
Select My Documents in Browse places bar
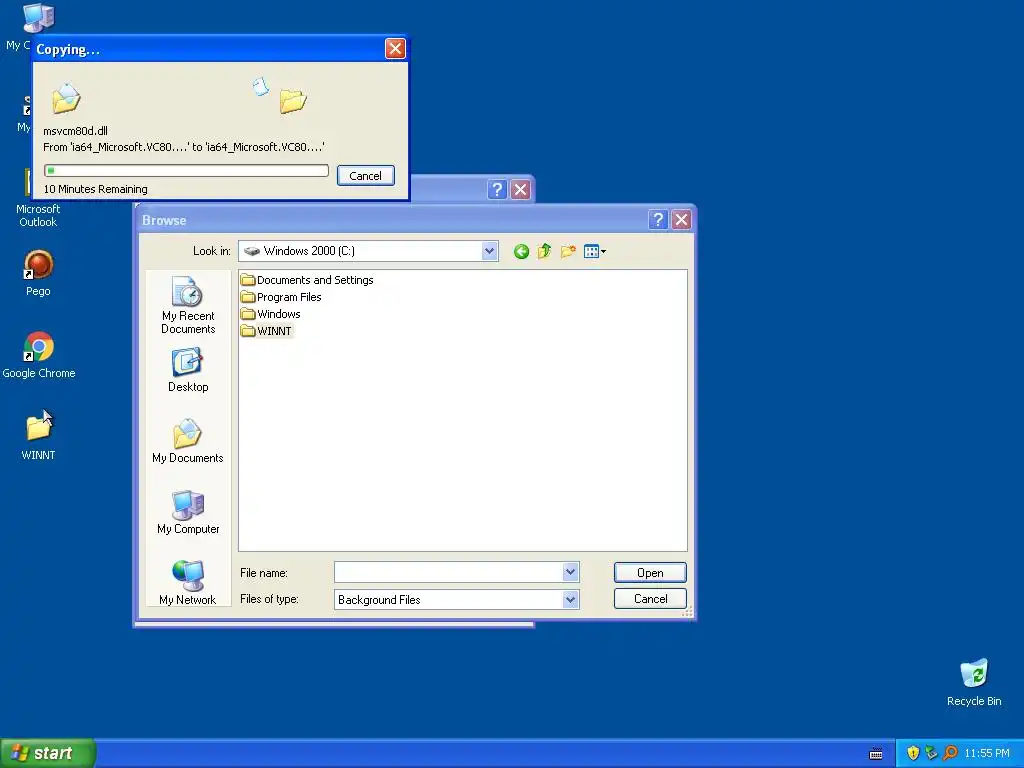(x=188, y=441)
